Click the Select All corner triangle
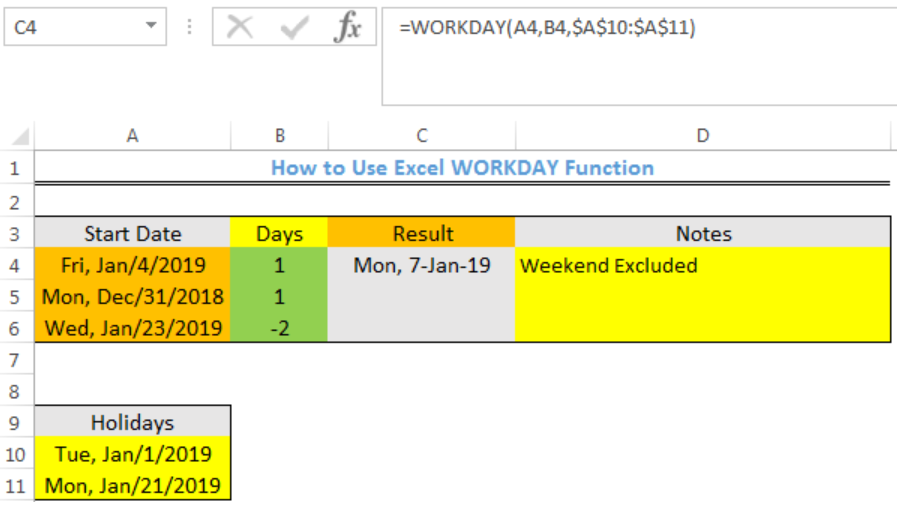This screenshot has width=897, height=506. pyautogui.click(x=20, y=137)
